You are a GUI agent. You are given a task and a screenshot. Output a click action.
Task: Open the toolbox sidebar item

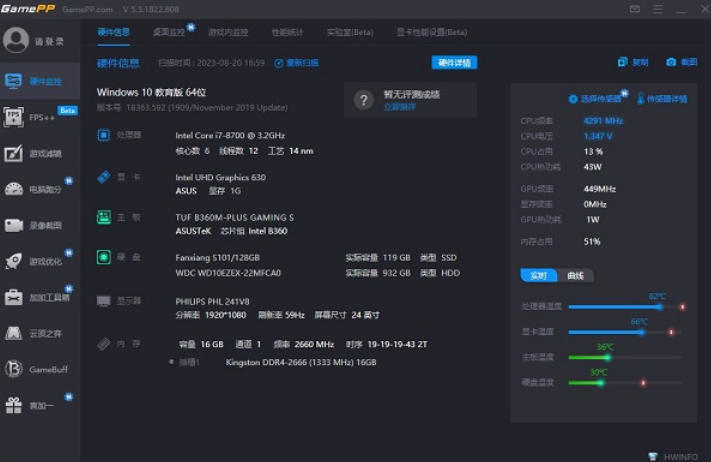(x=39, y=297)
